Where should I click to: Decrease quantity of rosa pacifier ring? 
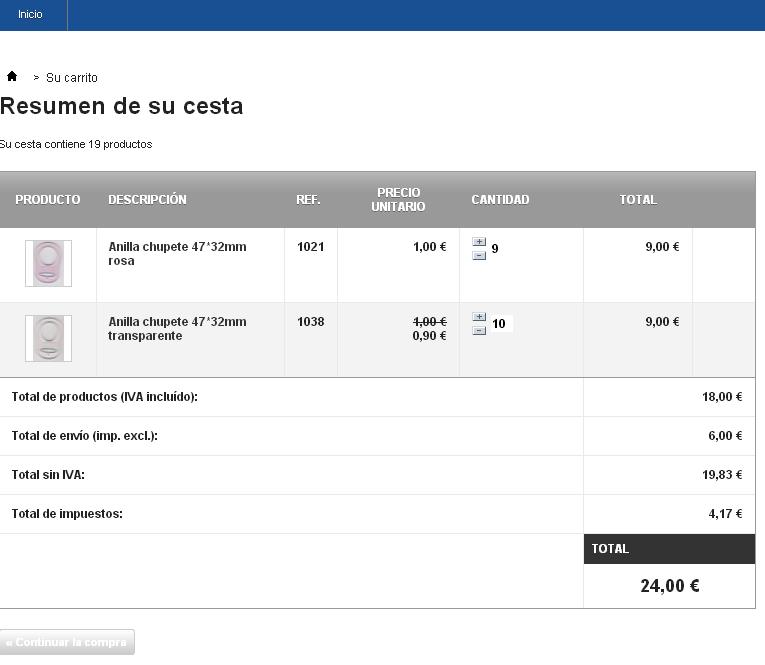479,255
